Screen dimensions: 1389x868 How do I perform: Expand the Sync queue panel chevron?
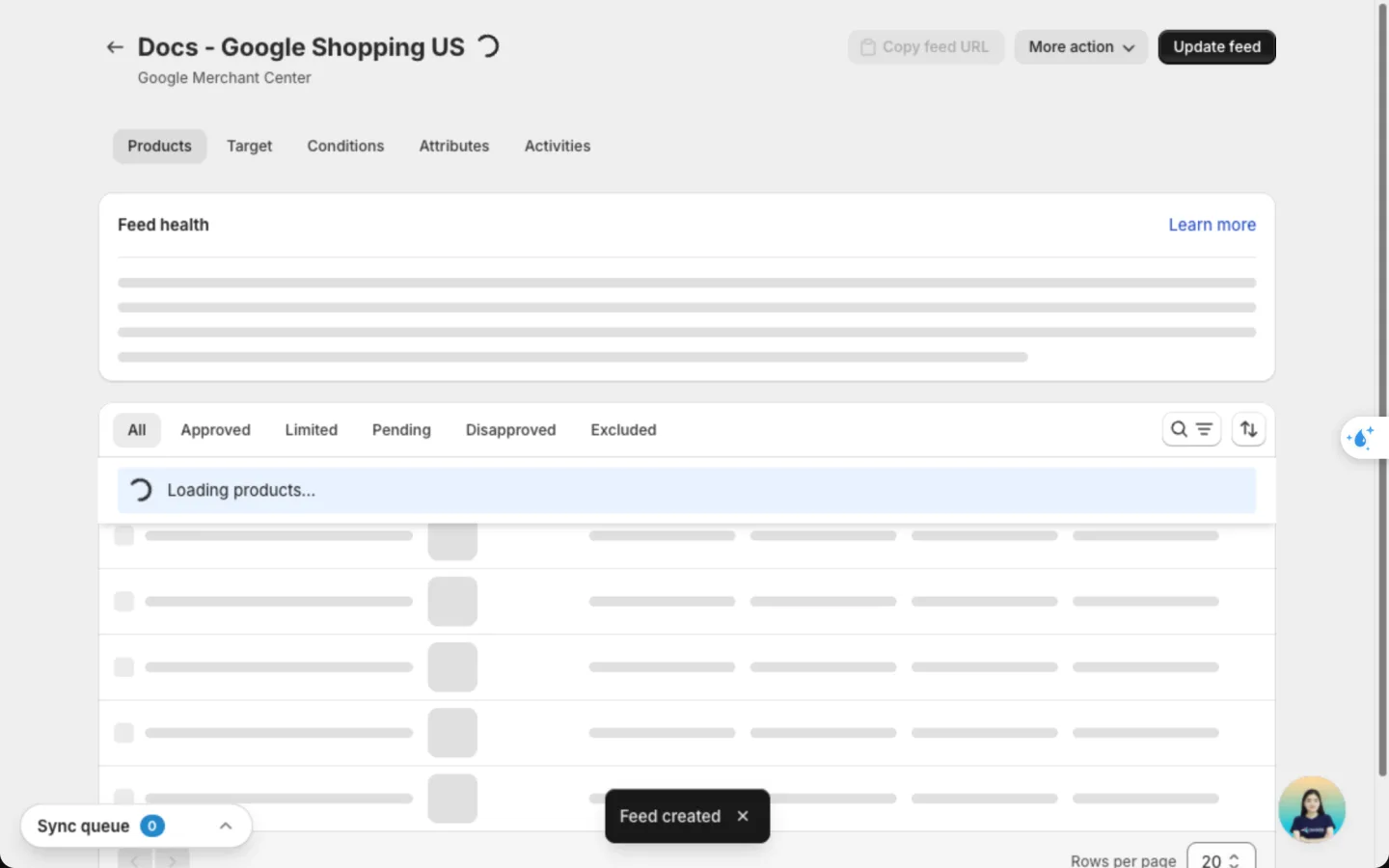pyautogui.click(x=226, y=826)
